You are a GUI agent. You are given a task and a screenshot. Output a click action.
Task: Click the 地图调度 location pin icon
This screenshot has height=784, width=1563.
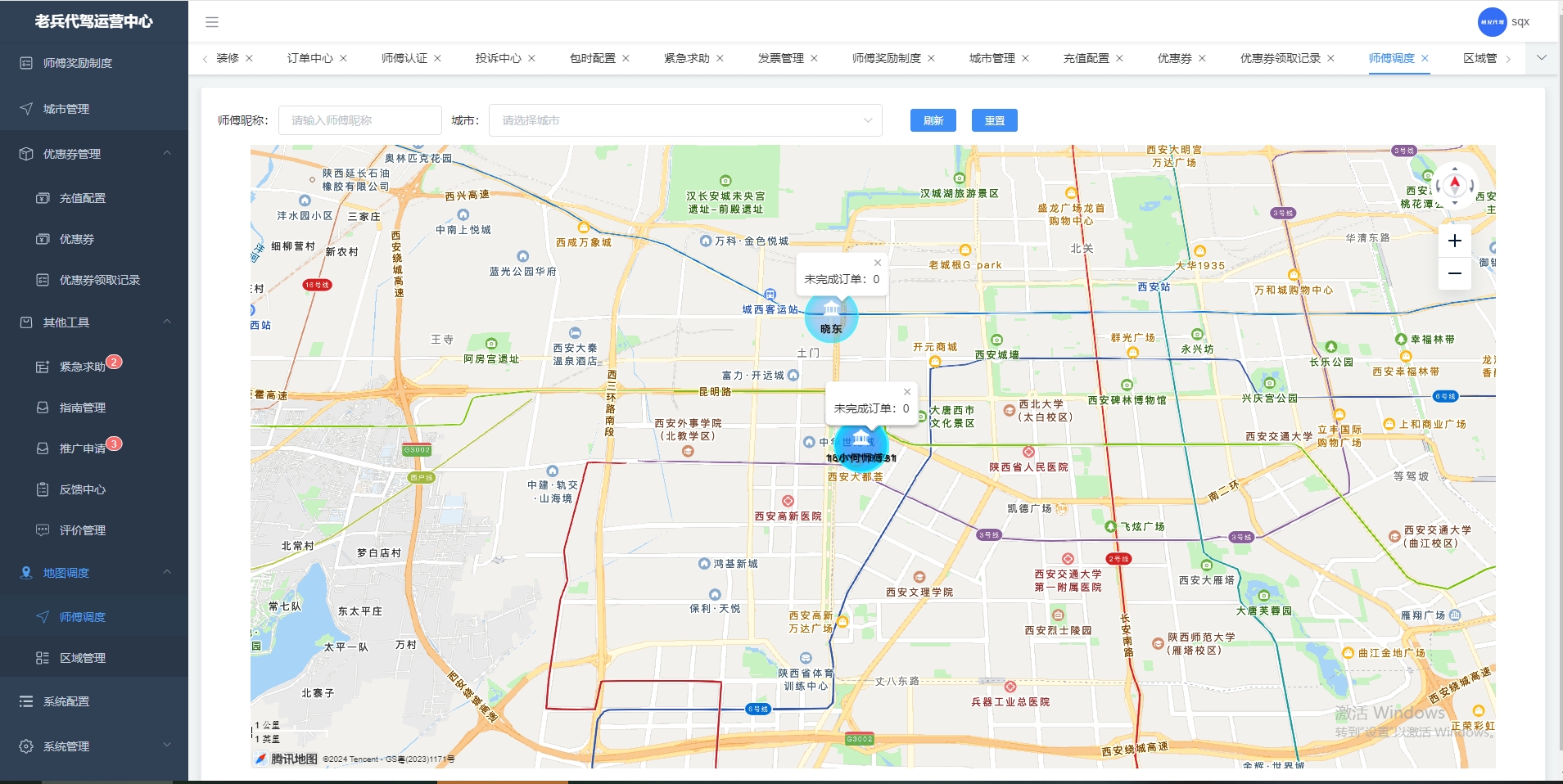[x=26, y=573]
